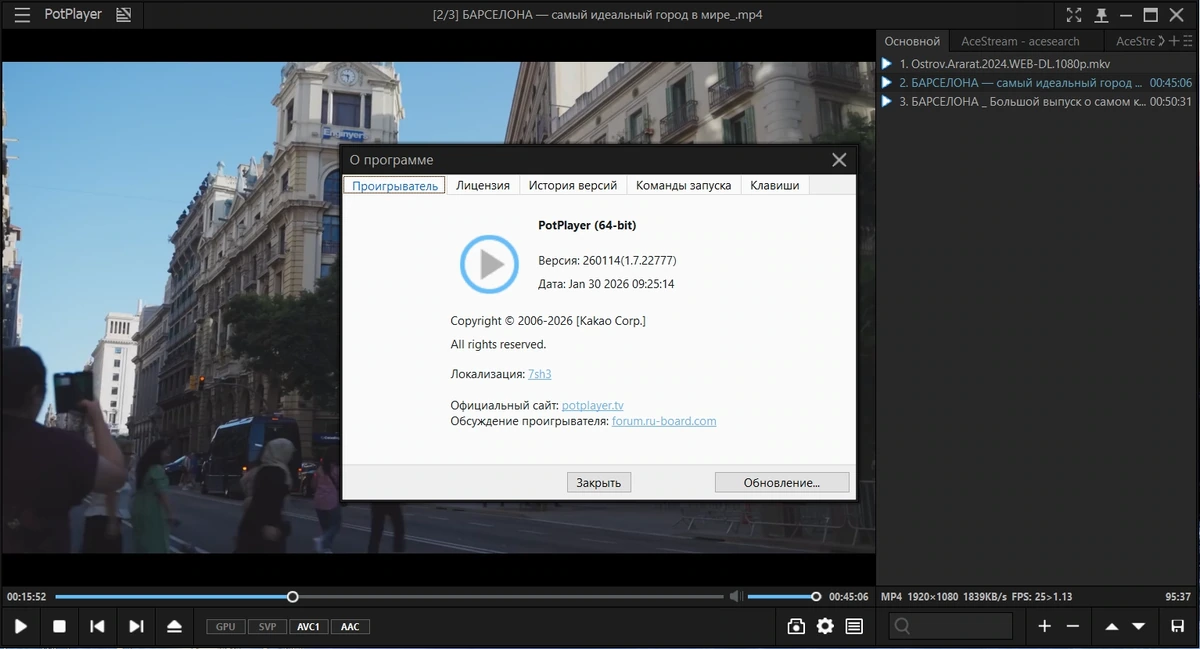Open the forum.ru-board.com link

[x=664, y=421]
